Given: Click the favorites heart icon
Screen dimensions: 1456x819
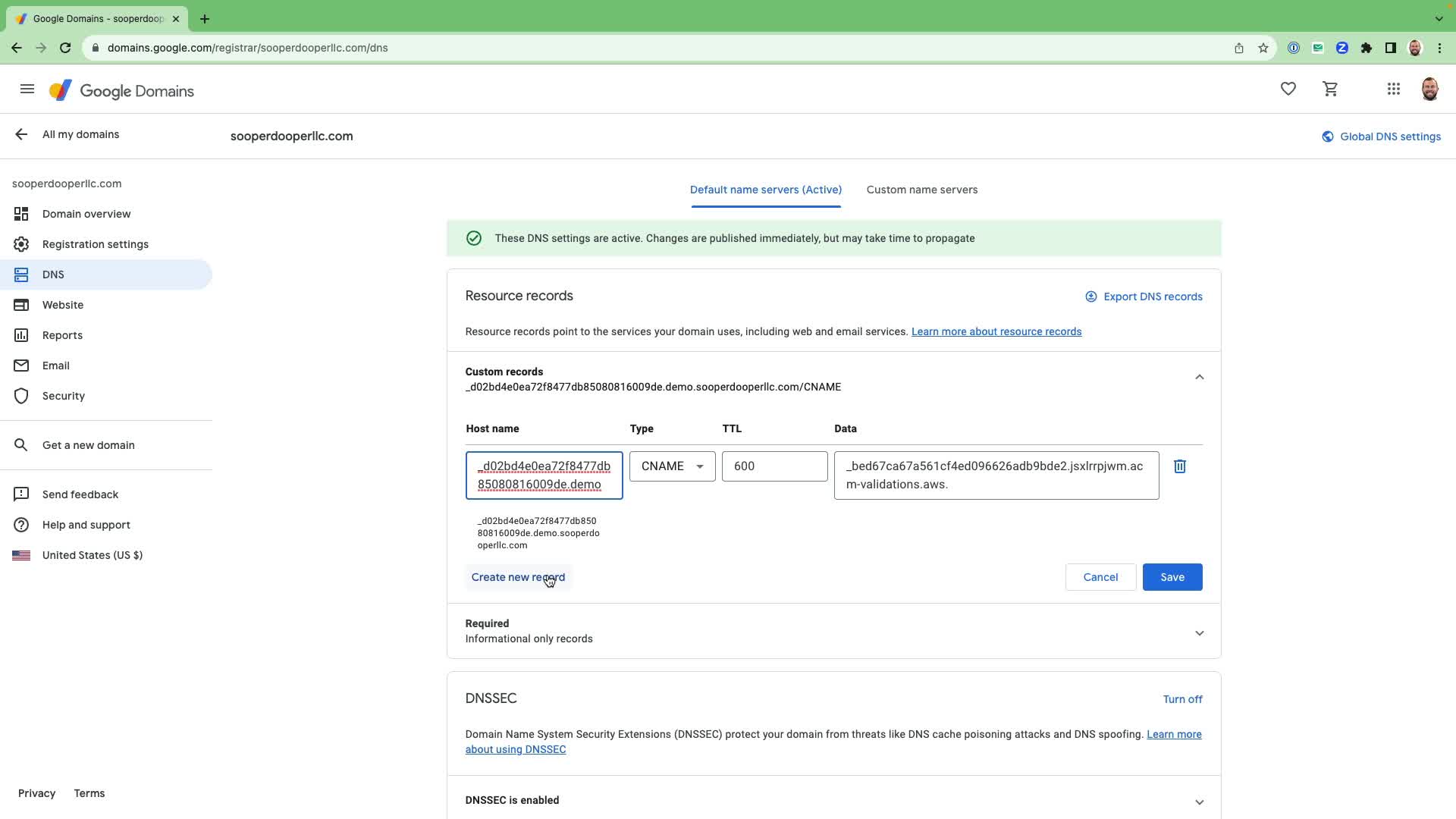Looking at the screenshot, I should pos(1288,89).
